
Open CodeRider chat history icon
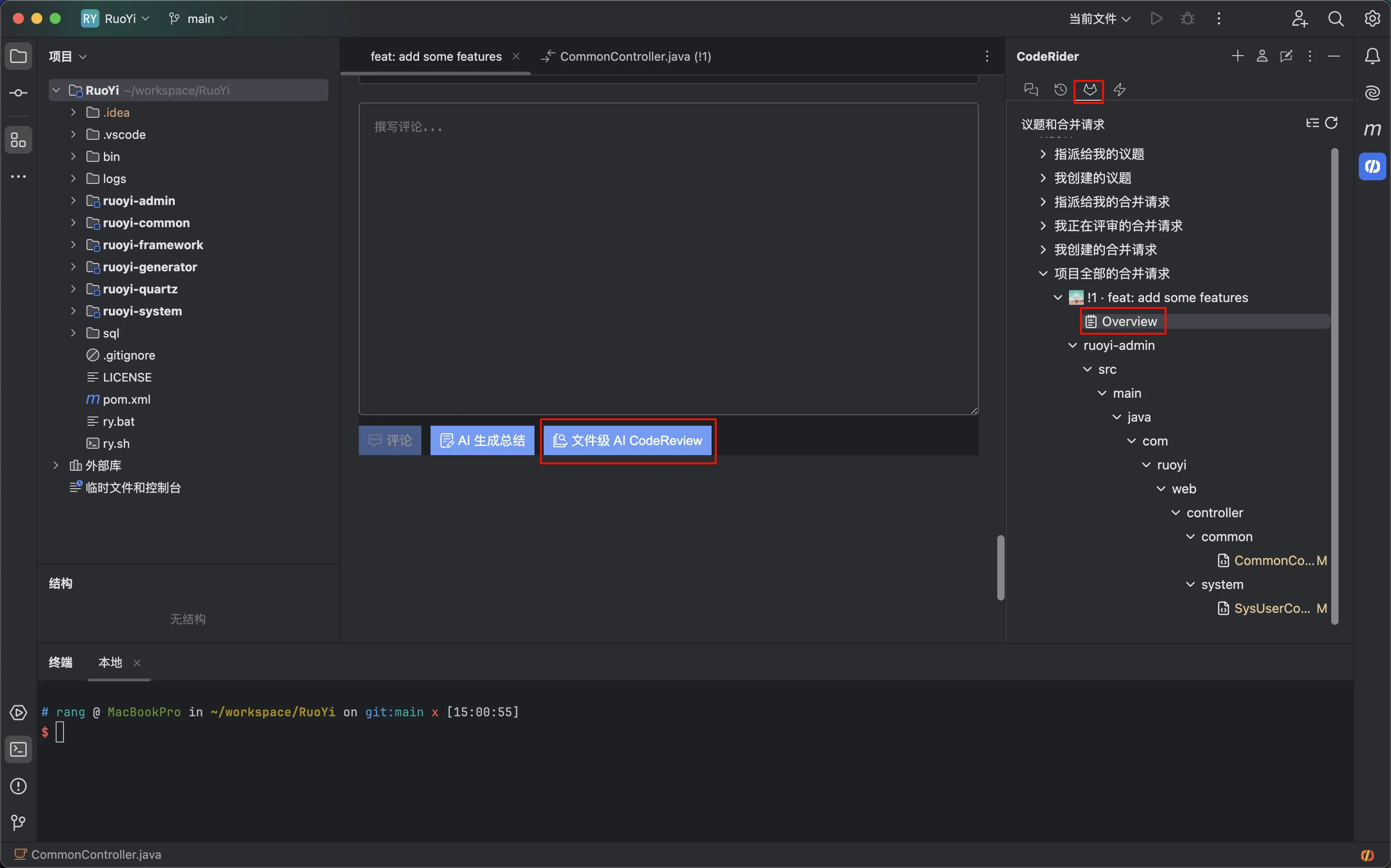click(1060, 90)
